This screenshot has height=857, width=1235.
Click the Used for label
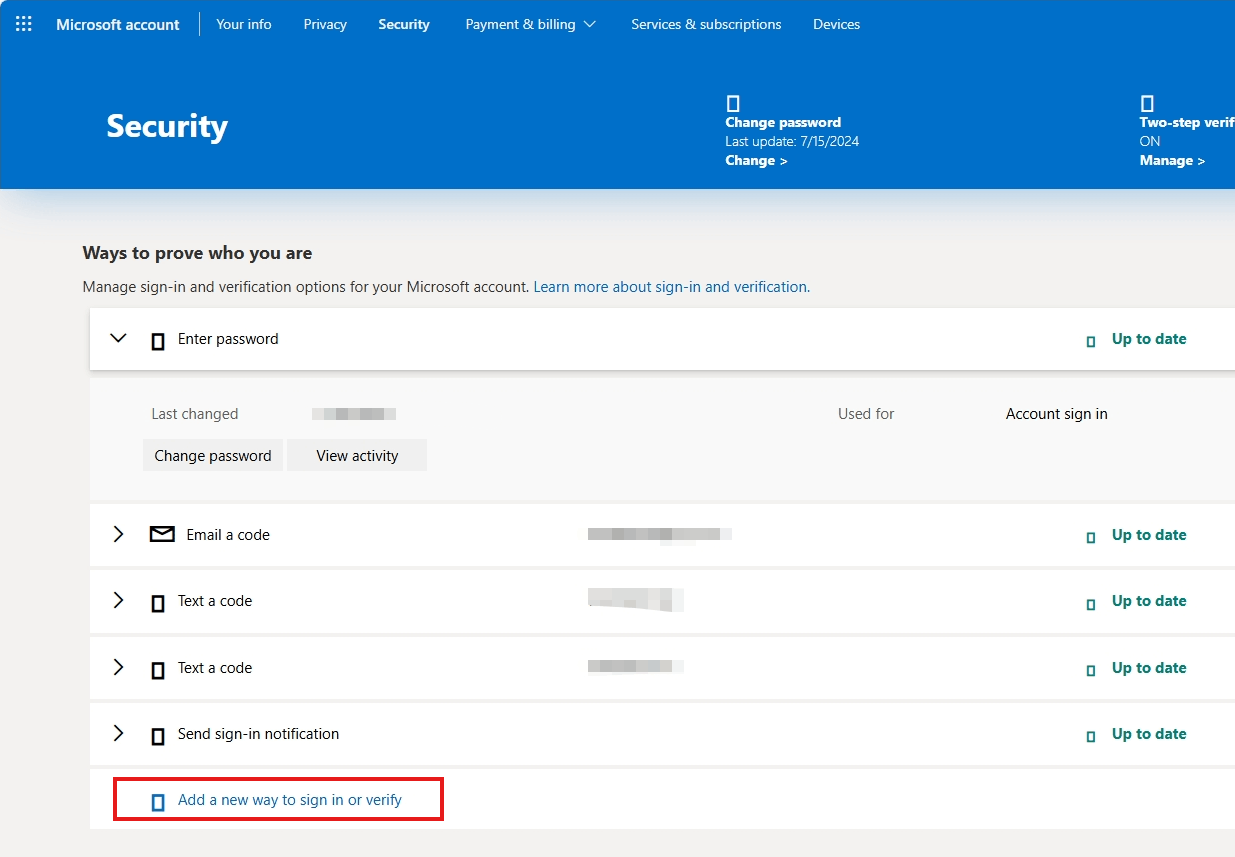pyautogui.click(x=866, y=414)
